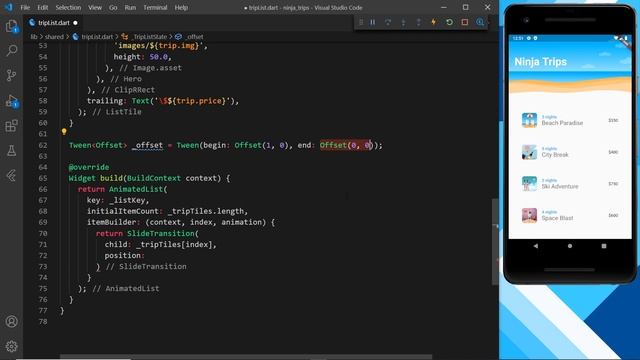Image resolution: width=640 pixels, height=360 pixels.
Task: Open the Go menu
Action: pyautogui.click(x=113, y=7)
